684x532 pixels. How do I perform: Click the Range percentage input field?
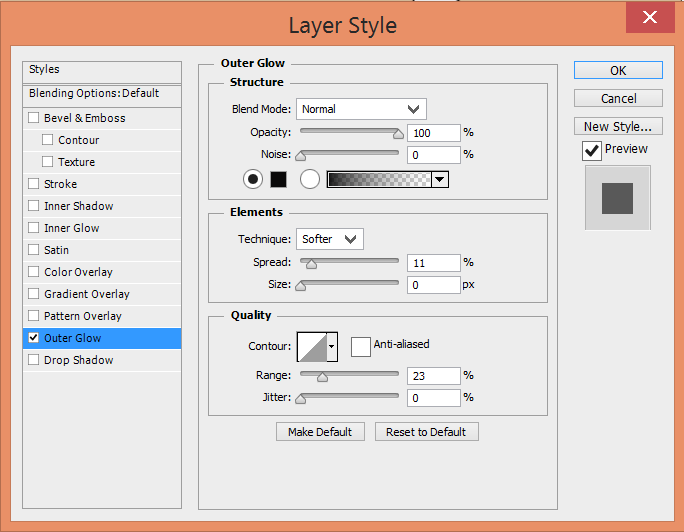(433, 376)
